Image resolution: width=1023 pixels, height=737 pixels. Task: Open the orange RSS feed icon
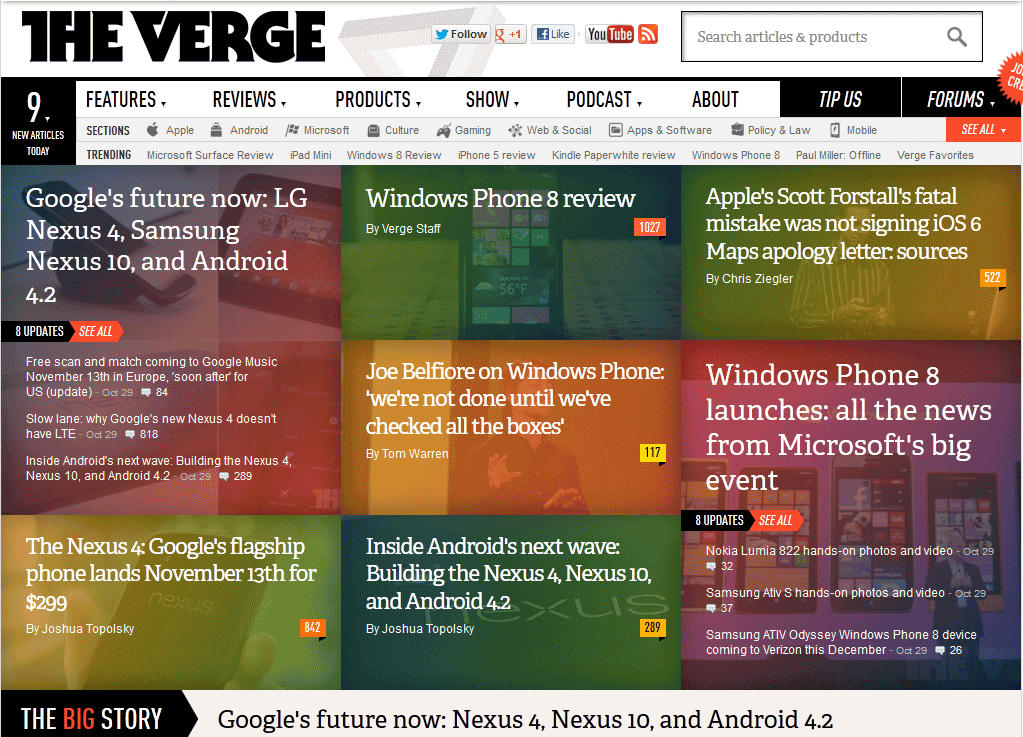(648, 34)
